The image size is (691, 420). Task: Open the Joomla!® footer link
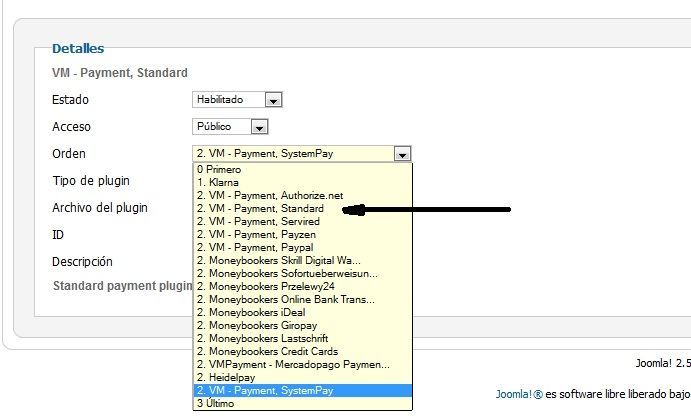519,394
